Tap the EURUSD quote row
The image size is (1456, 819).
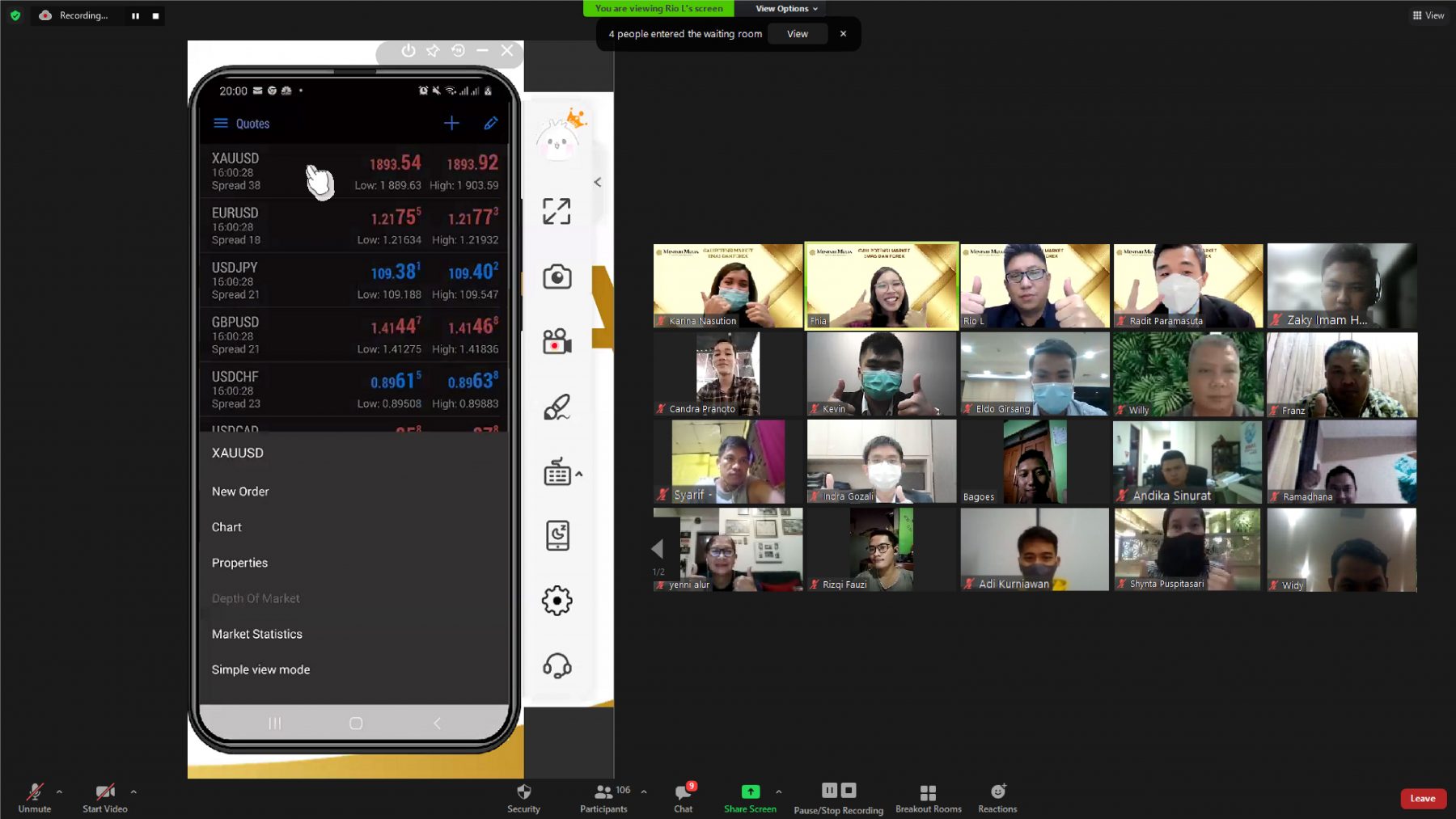click(353, 226)
